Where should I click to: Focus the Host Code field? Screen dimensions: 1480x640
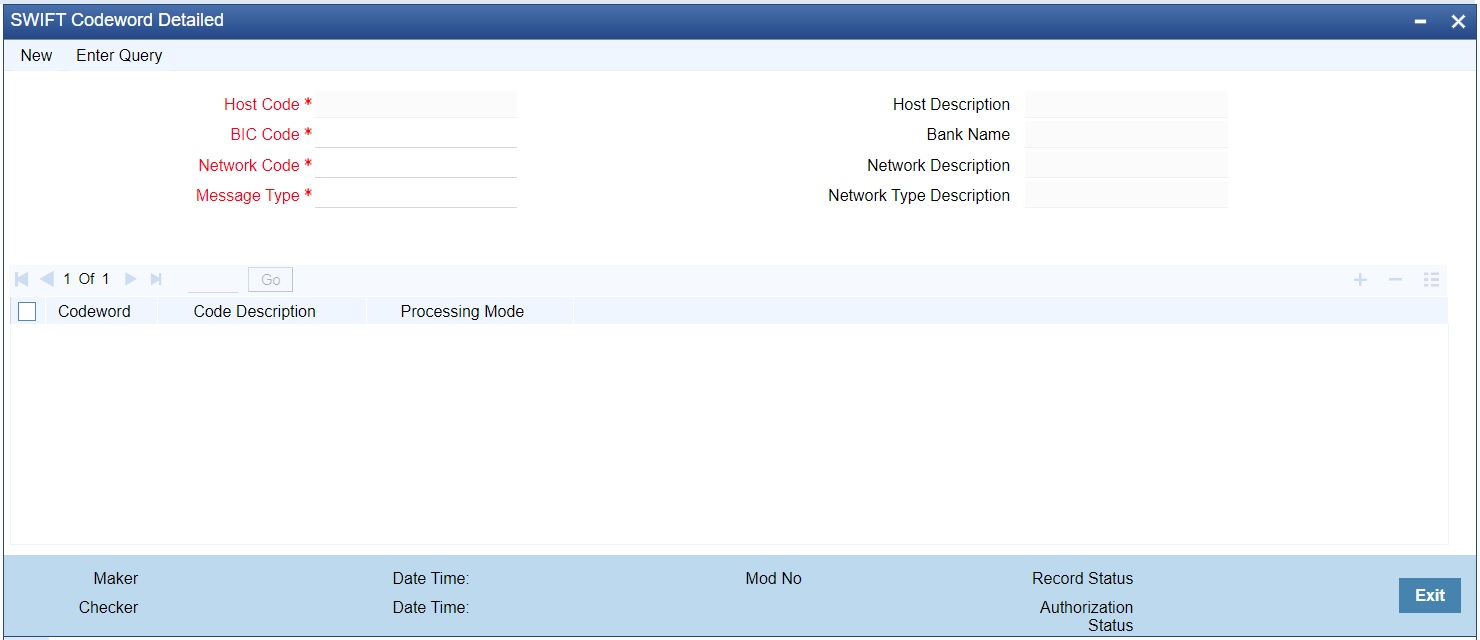pos(416,104)
